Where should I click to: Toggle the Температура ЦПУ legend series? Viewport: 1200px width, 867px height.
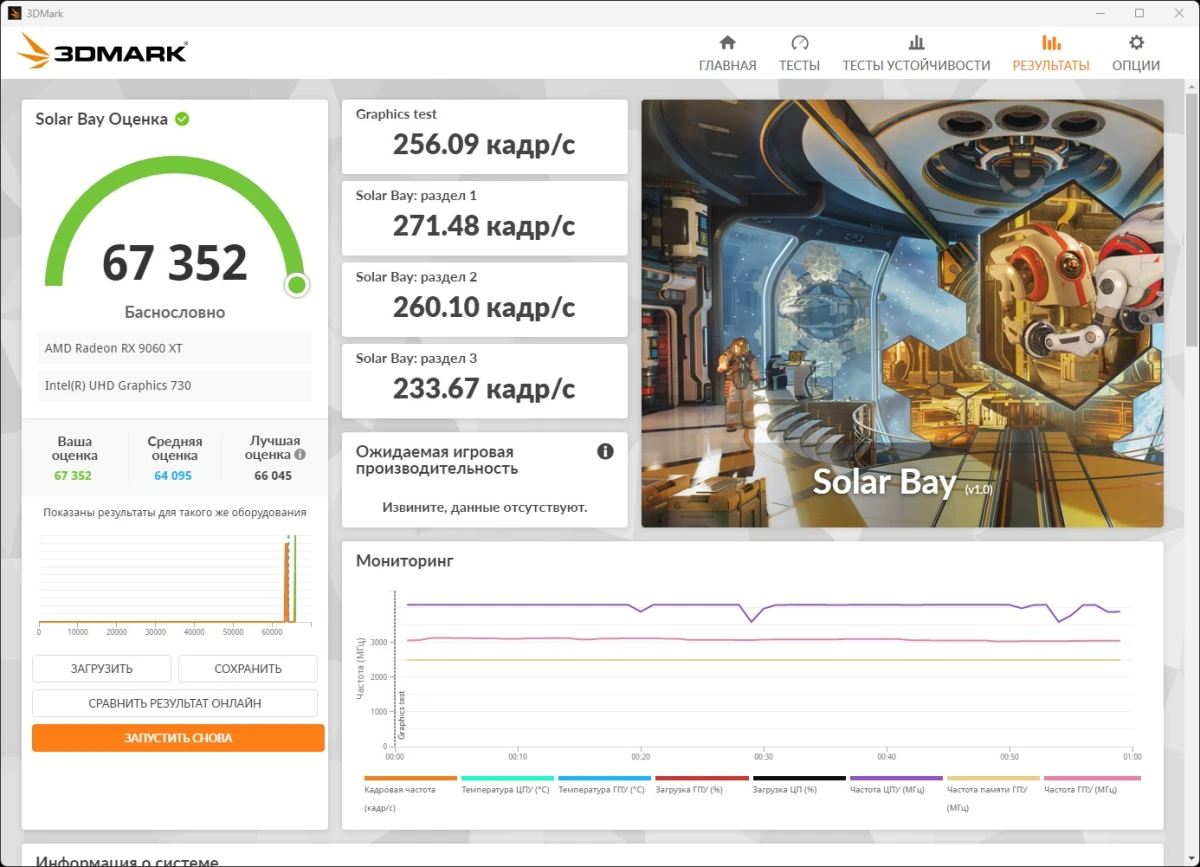coord(505,789)
